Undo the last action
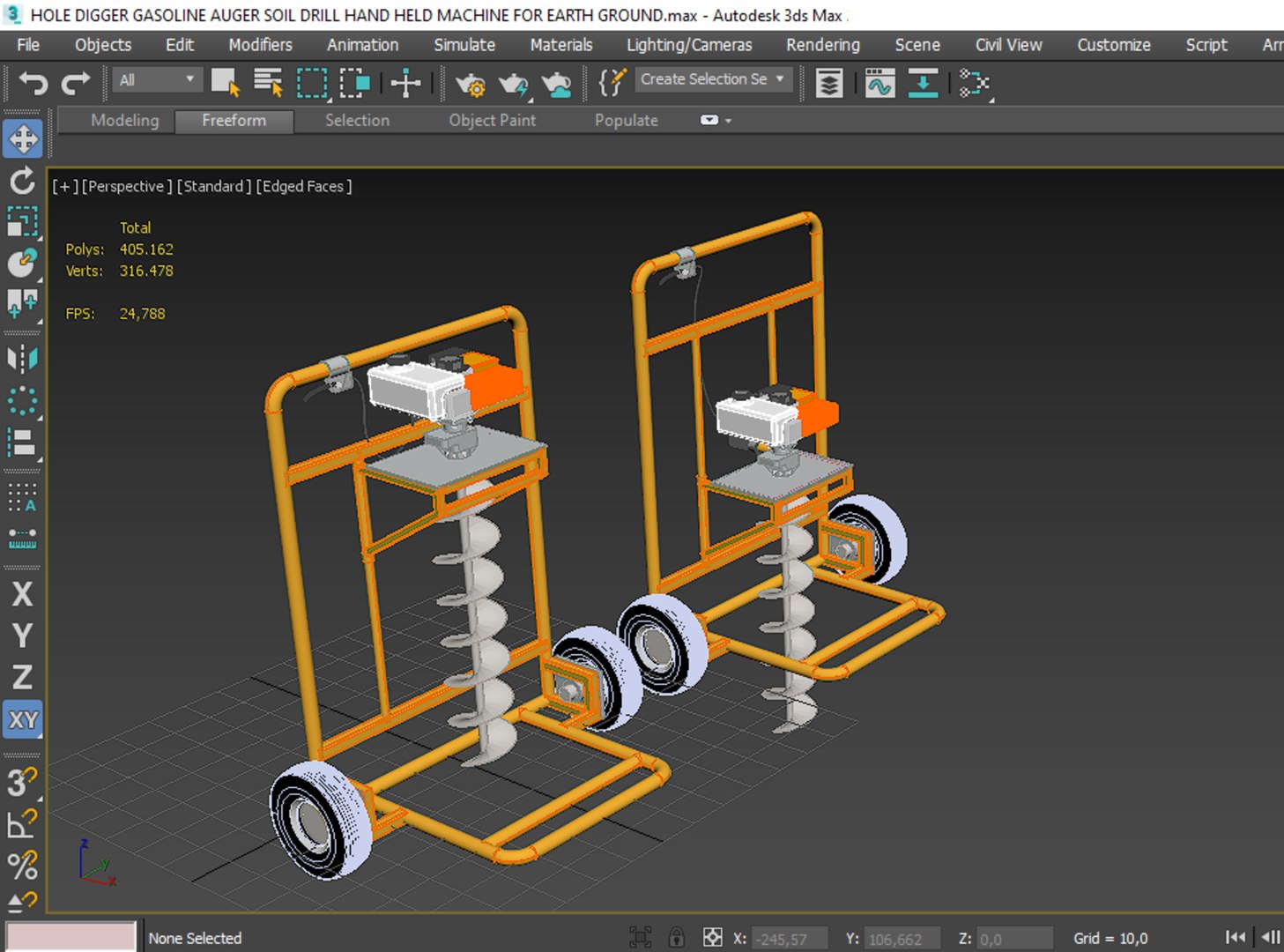Image resolution: width=1284 pixels, height=952 pixels. click(x=33, y=83)
